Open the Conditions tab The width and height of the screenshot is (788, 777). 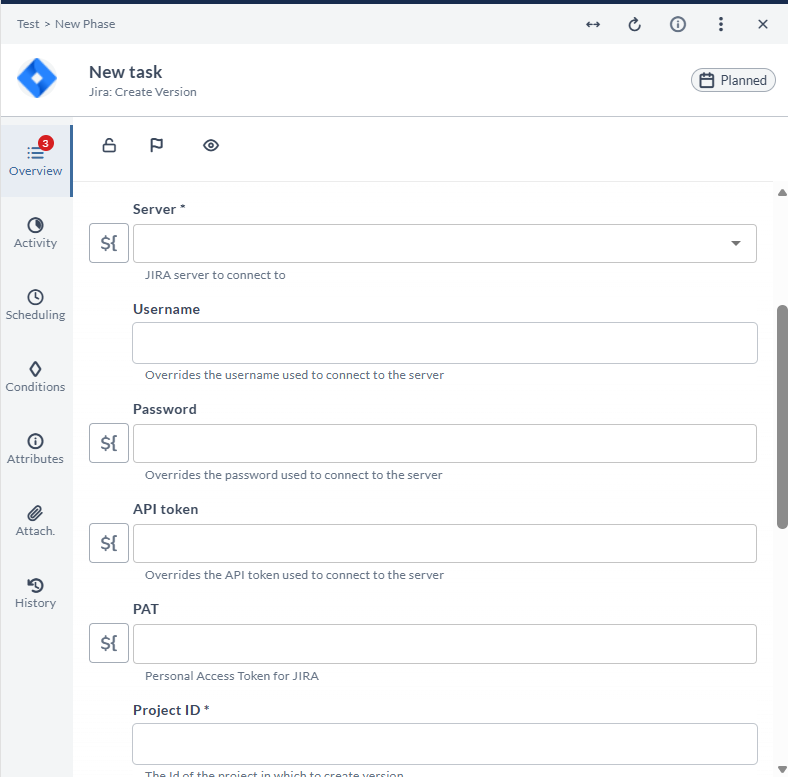pos(36,377)
